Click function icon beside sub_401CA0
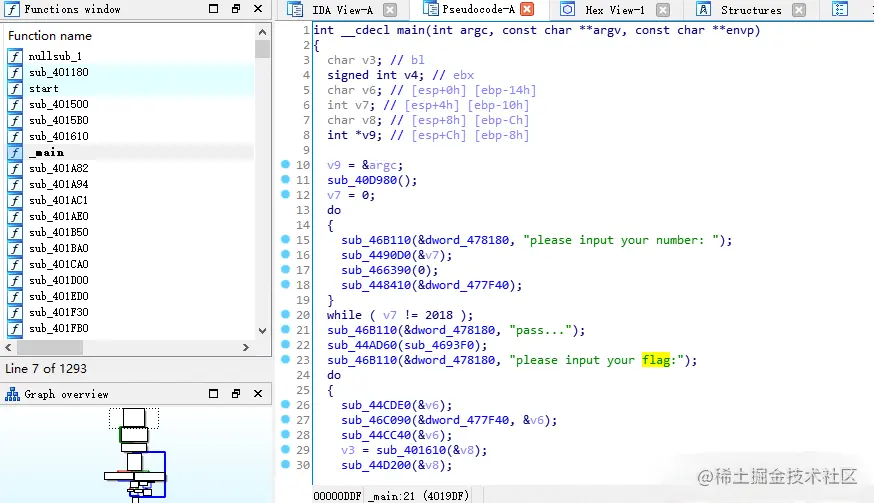 (15, 264)
